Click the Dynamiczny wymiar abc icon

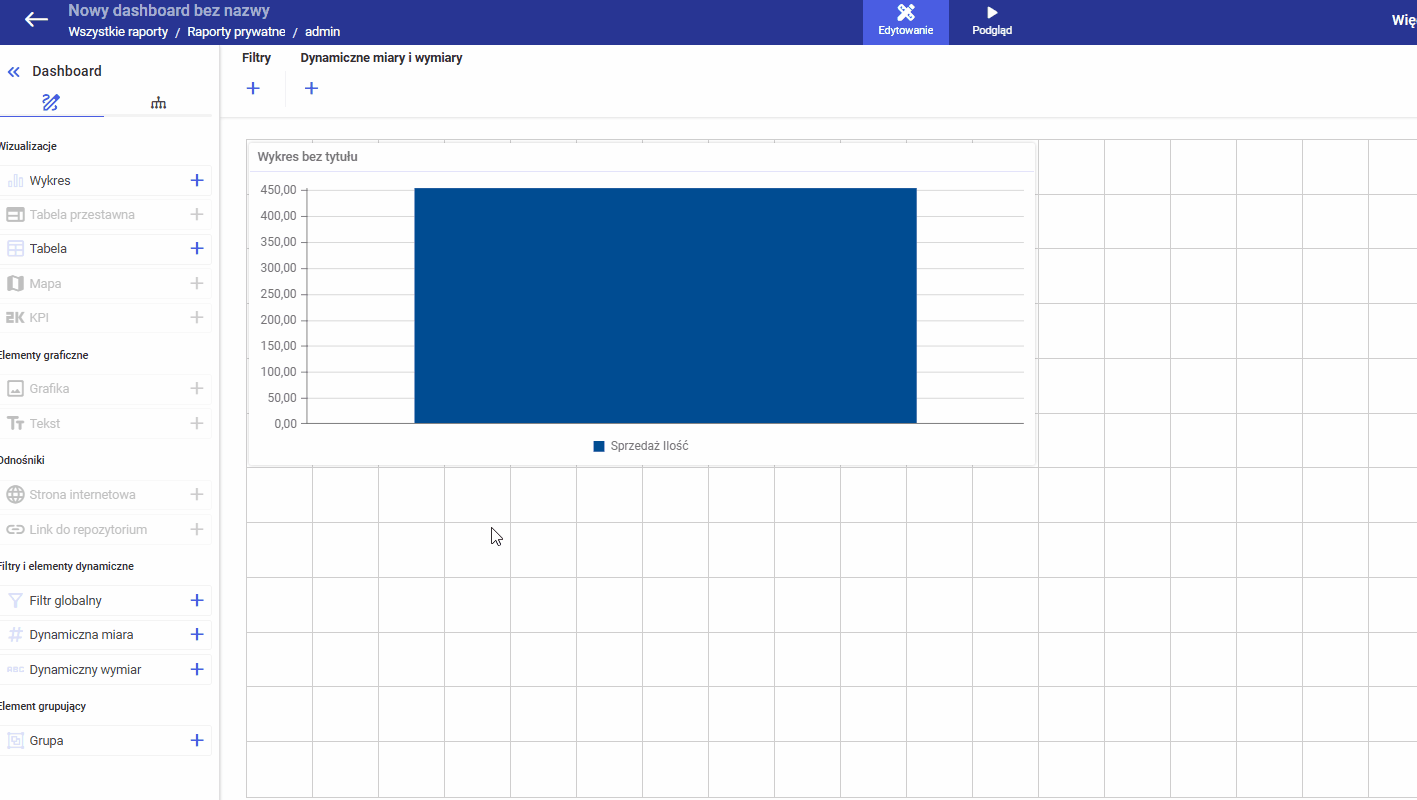tap(15, 670)
